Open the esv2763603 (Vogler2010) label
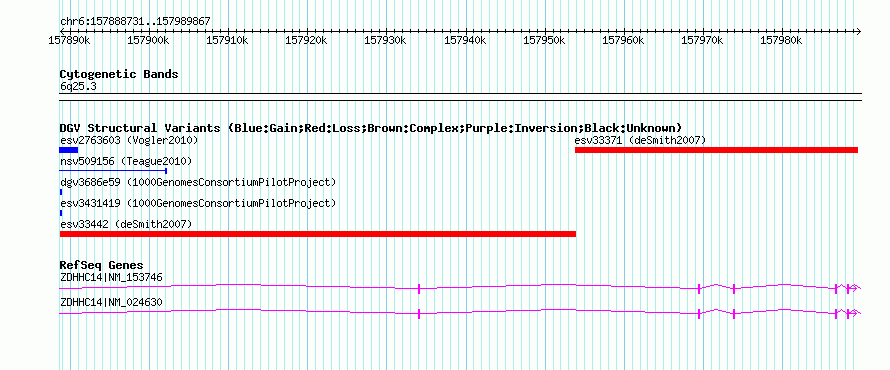This screenshot has width=890, height=370. coord(129,140)
